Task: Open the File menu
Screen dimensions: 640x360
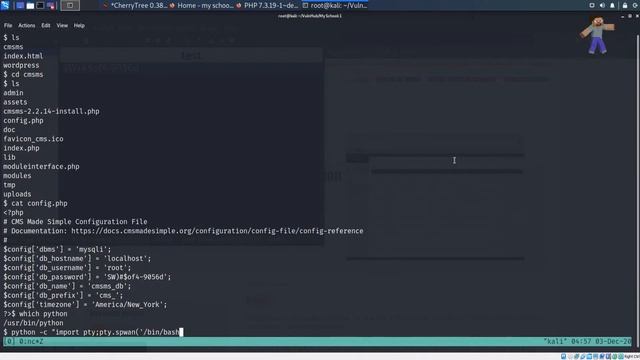Action: [x=8, y=25]
